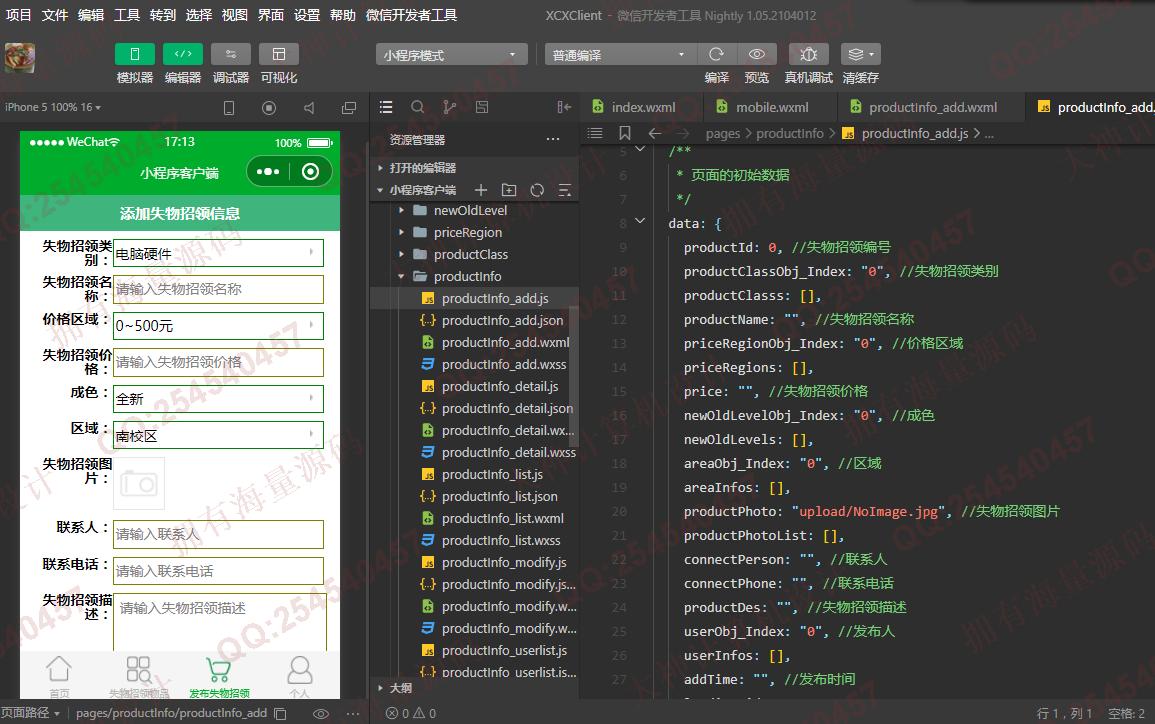Viewport: 1155px width, 724px height.
Task: Click the device rotate phone icon in simulator bar
Action: coord(229,108)
